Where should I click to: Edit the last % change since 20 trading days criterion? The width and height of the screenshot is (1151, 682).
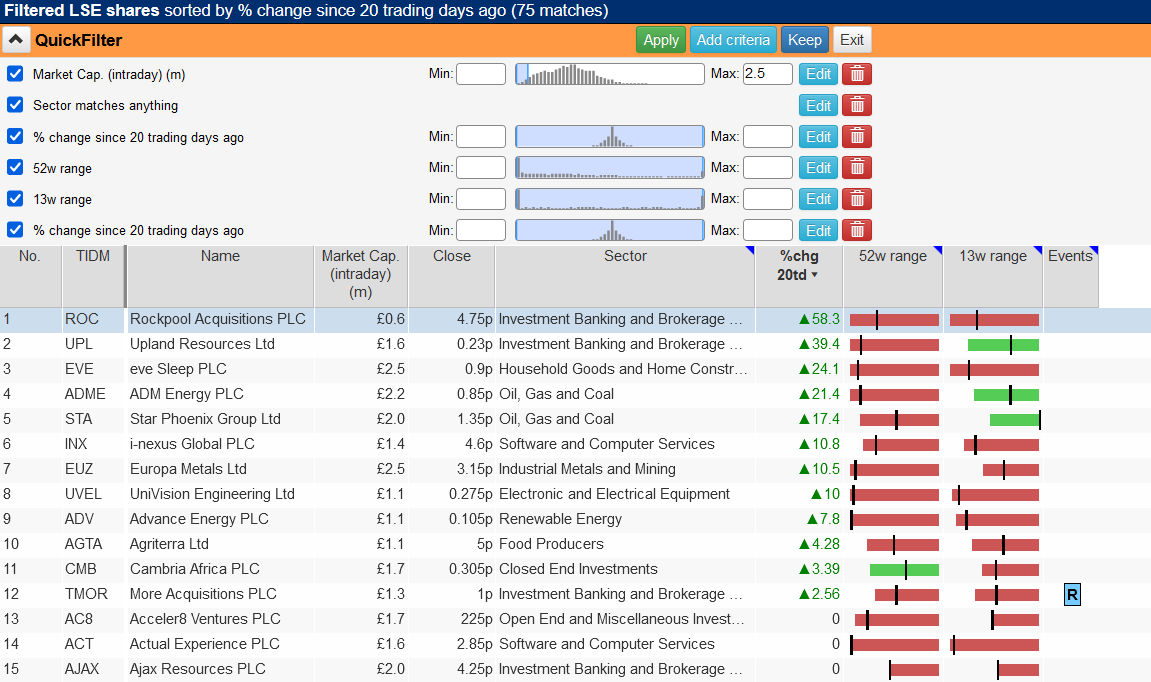pyautogui.click(x=818, y=231)
